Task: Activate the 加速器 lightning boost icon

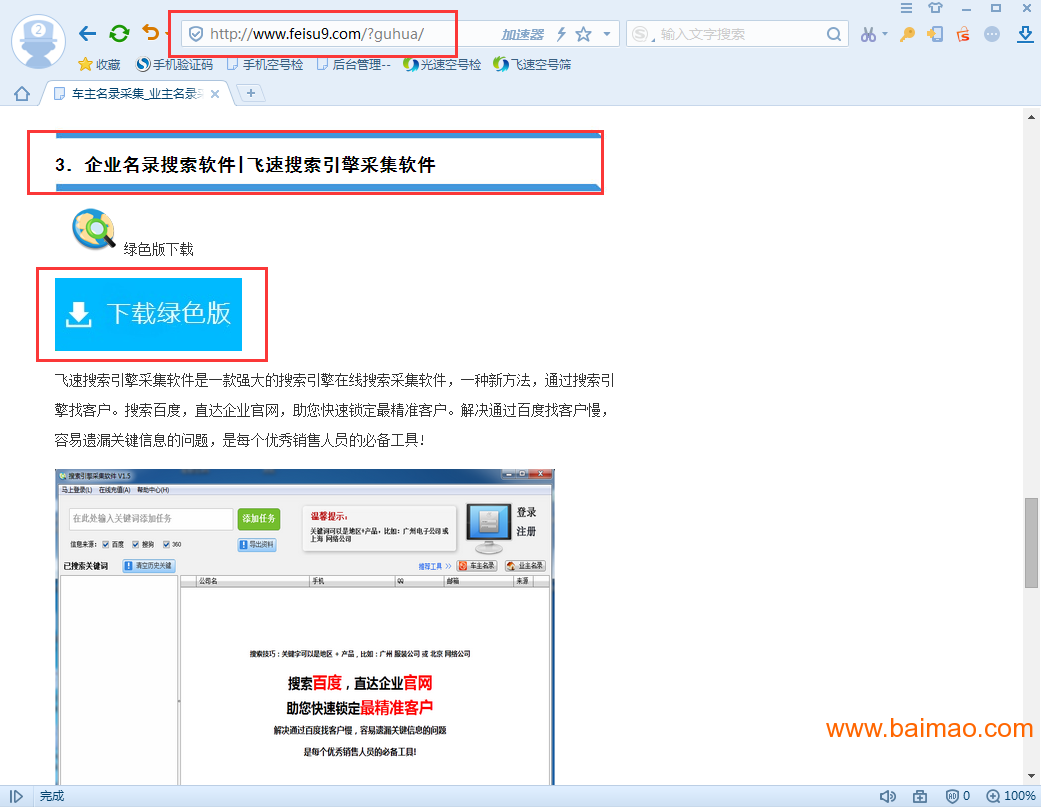Action: pos(561,33)
